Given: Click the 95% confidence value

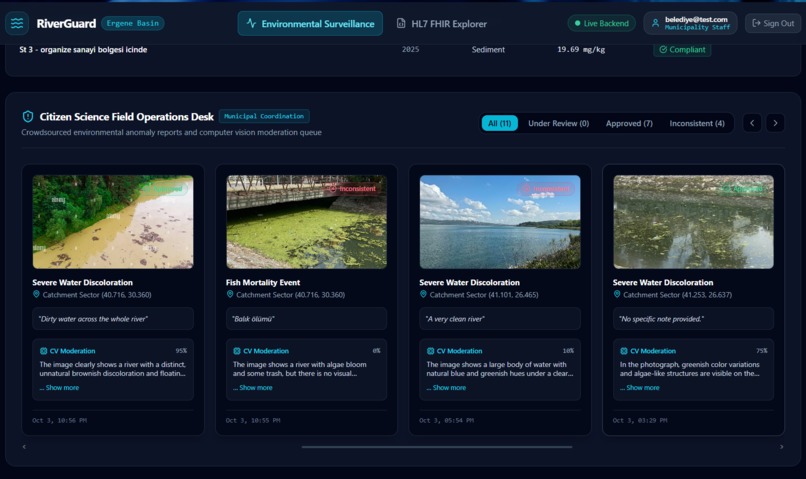Looking at the screenshot, I should 181,351.
